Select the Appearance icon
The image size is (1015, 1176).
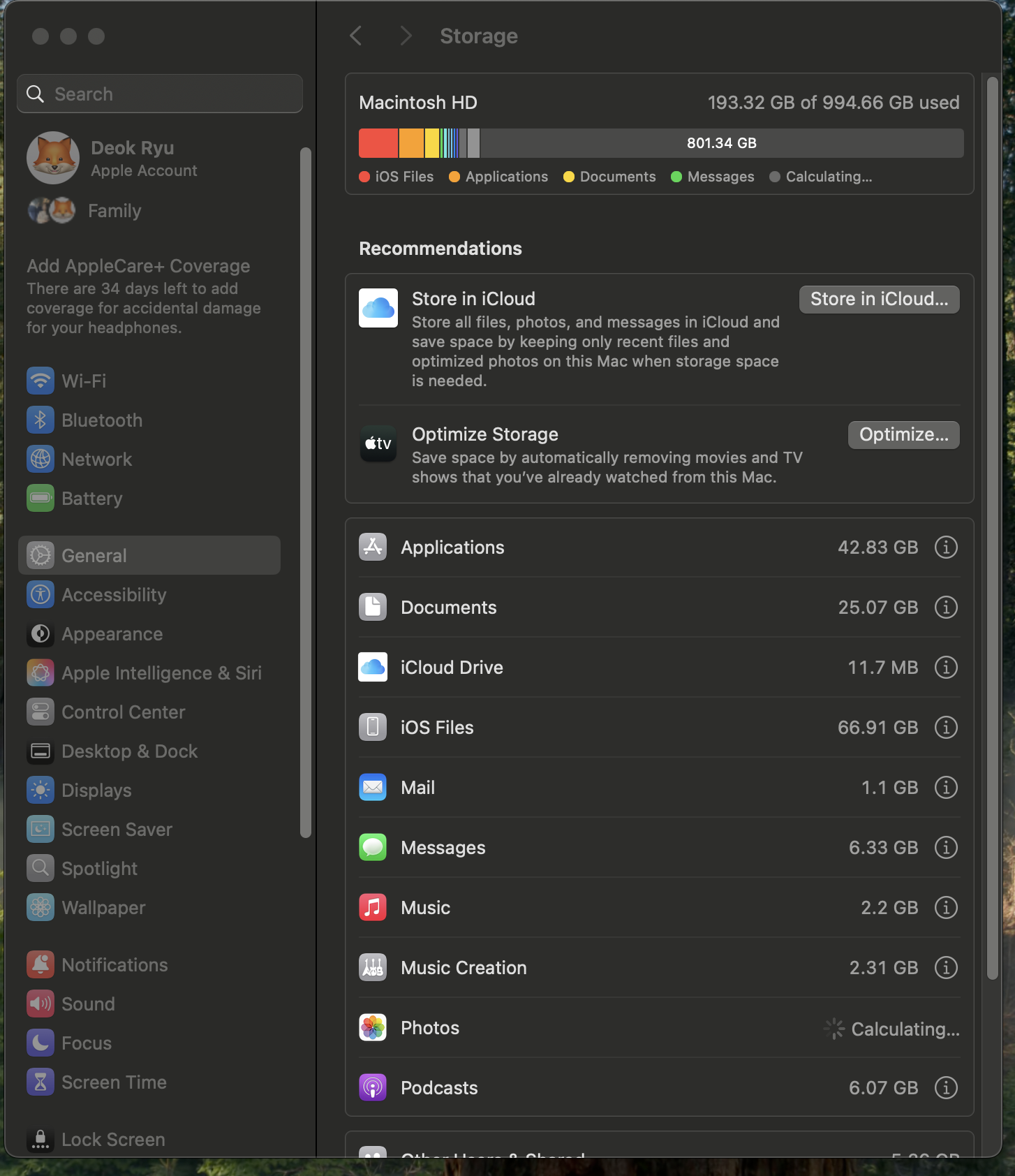pyautogui.click(x=40, y=633)
